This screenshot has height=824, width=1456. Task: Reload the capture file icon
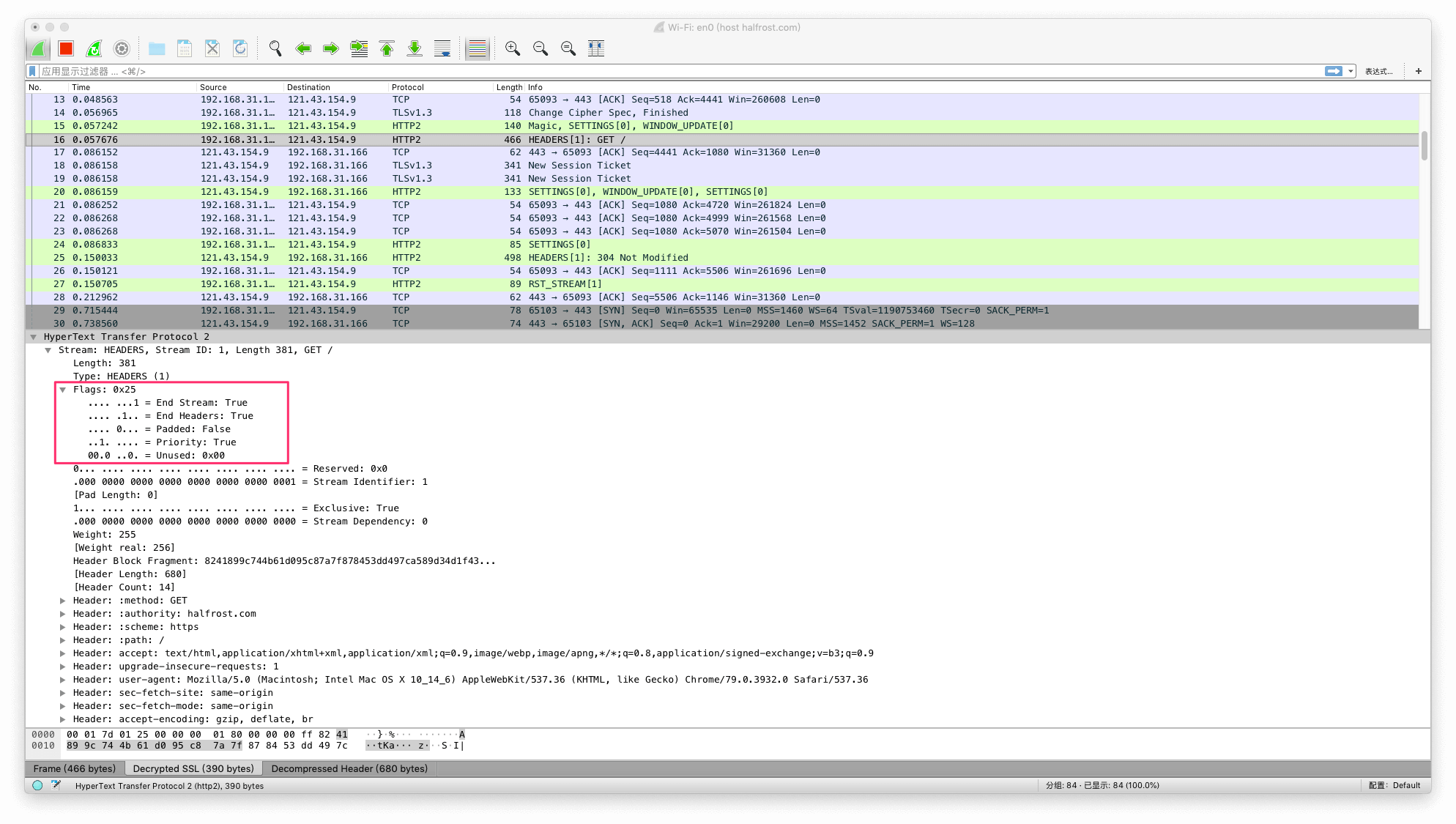point(240,48)
